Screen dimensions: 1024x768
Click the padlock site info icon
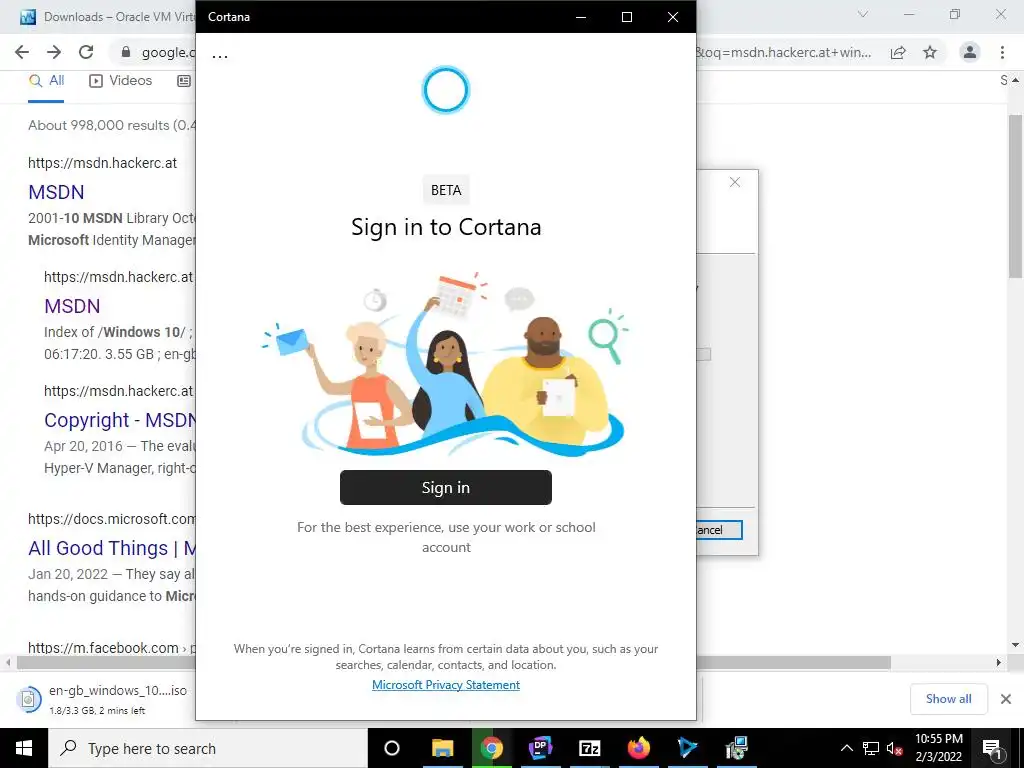tap(126, 52)
